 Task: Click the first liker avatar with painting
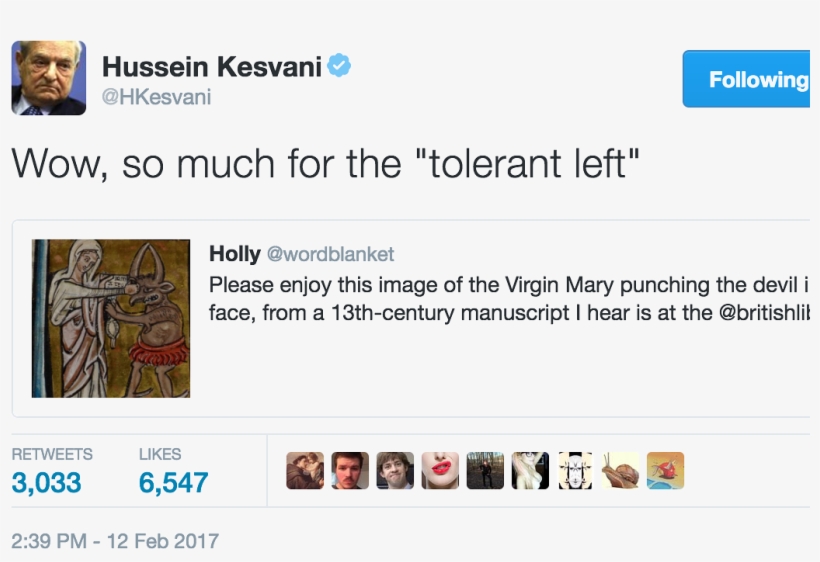point(305,470)
